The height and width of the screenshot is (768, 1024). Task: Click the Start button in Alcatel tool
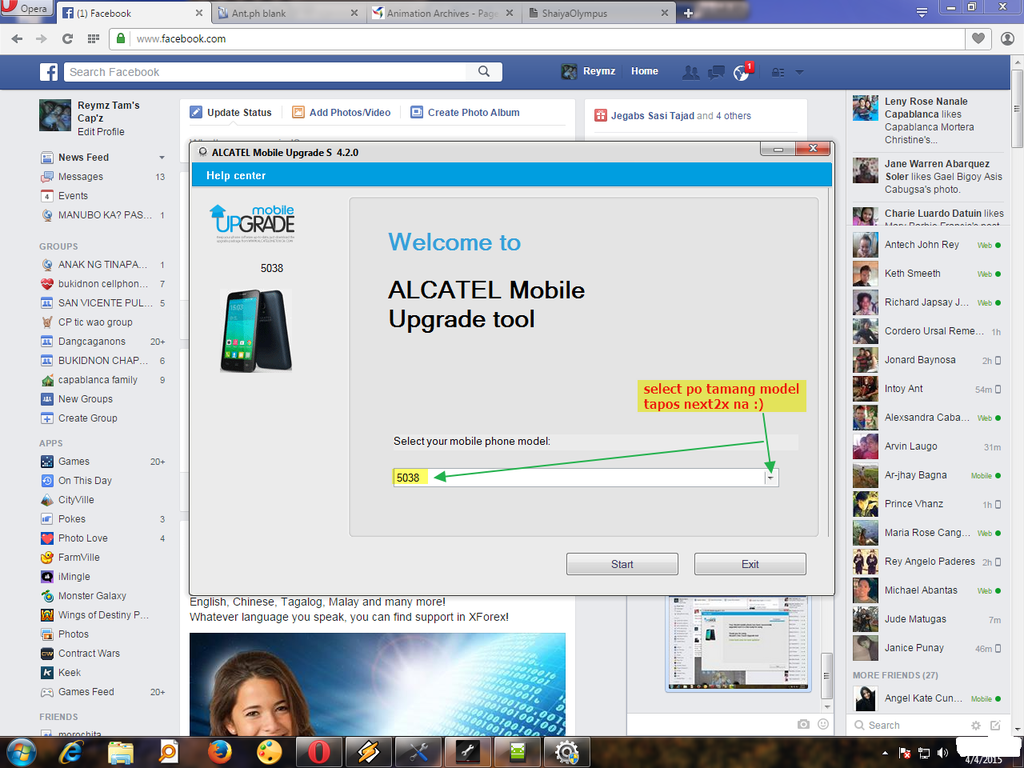(622, 564)
